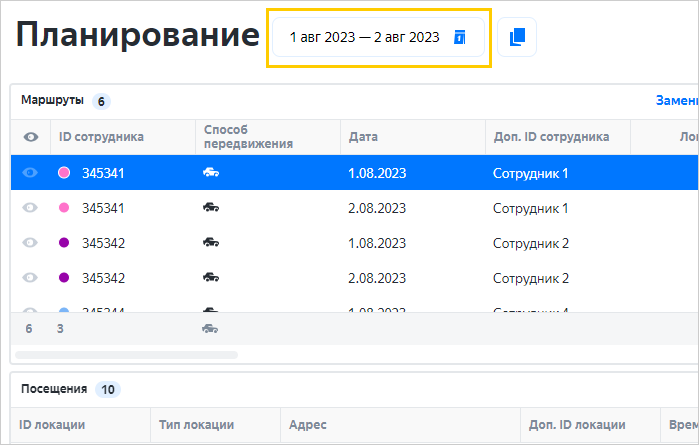Viewport: 699px width, 445px height.
Task: Click car icon in 345341 row dated 2.08.2023
Action: [x=211, y=208]
